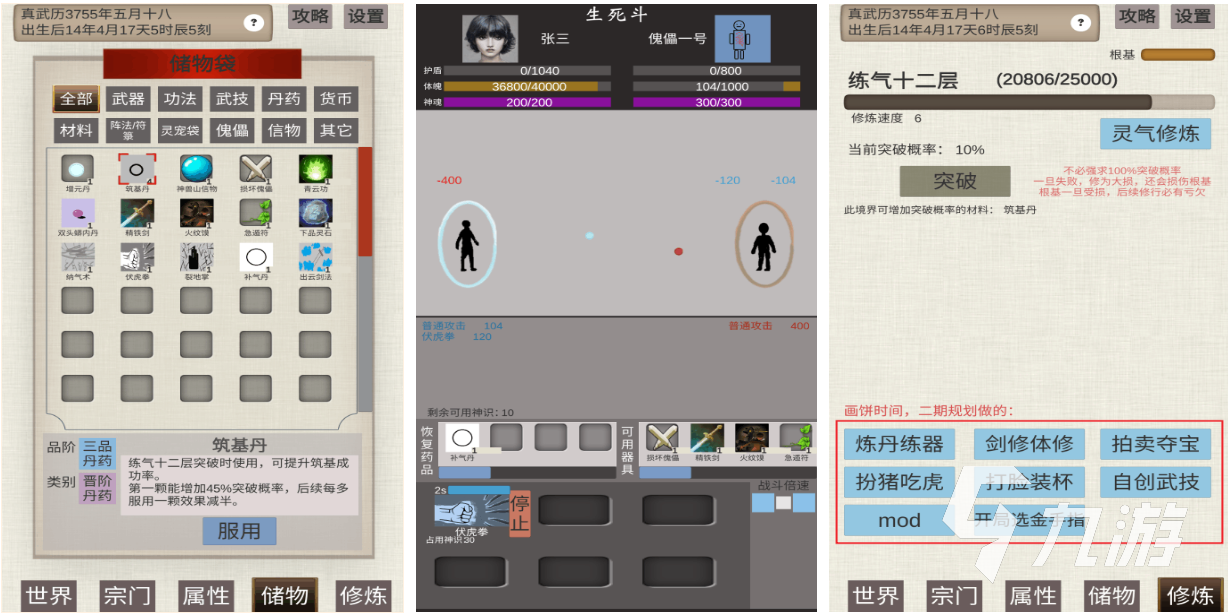This screenshot has width=1228, height=614.
Task: Pick the 神兽山信物 blue orb item
Action: tap(197, 169)
